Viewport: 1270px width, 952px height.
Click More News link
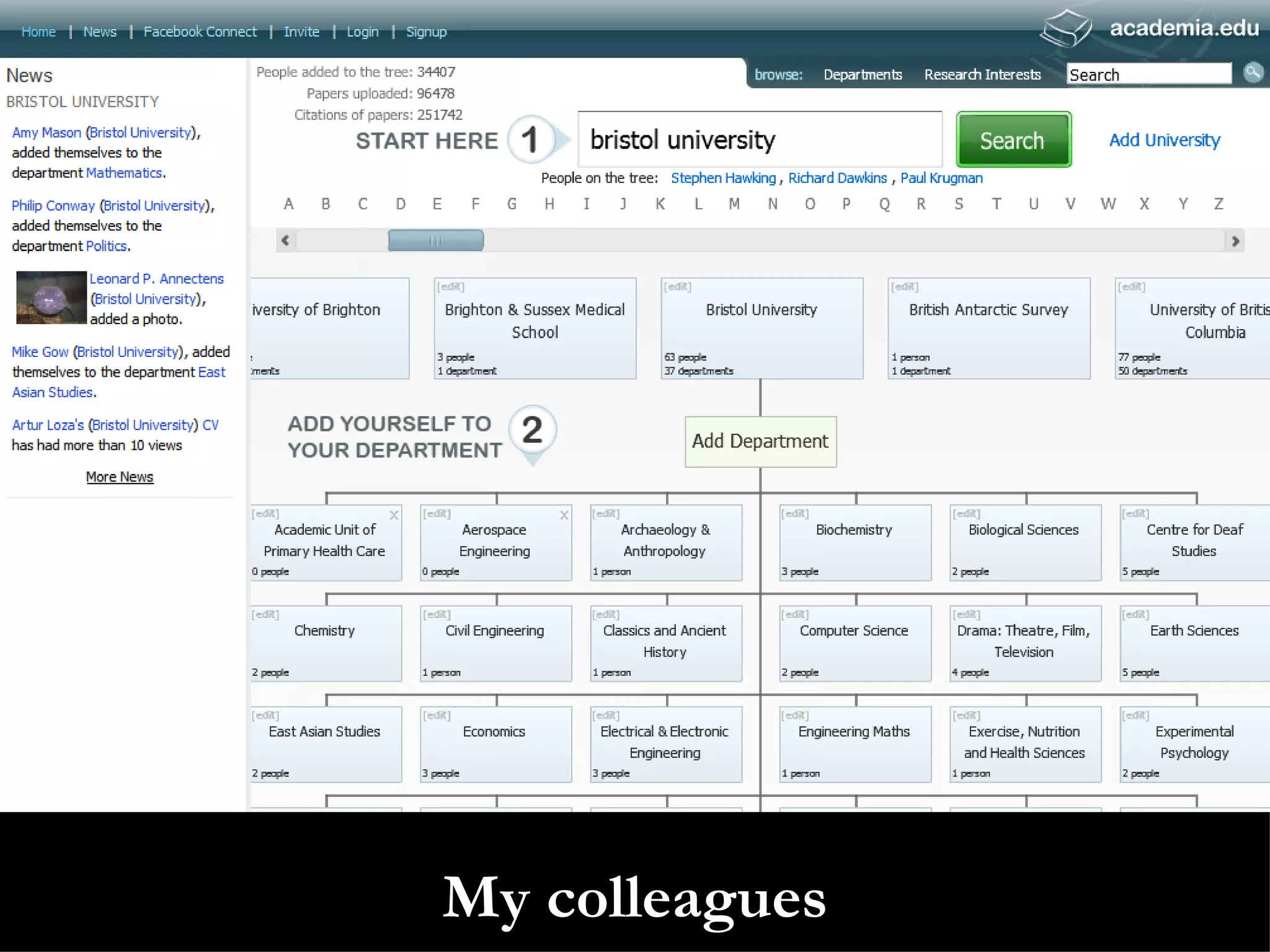tap(119, 477)
